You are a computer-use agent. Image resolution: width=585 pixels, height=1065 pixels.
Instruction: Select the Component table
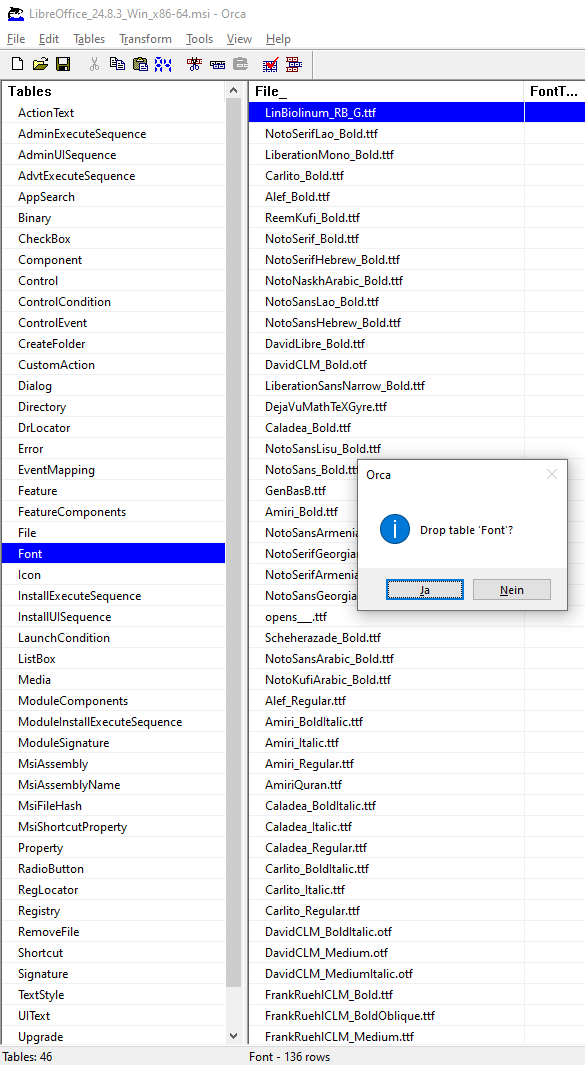(113, 260)
